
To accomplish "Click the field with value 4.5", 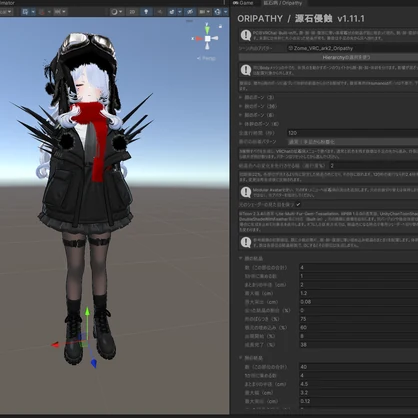I will tap(358, 384).
